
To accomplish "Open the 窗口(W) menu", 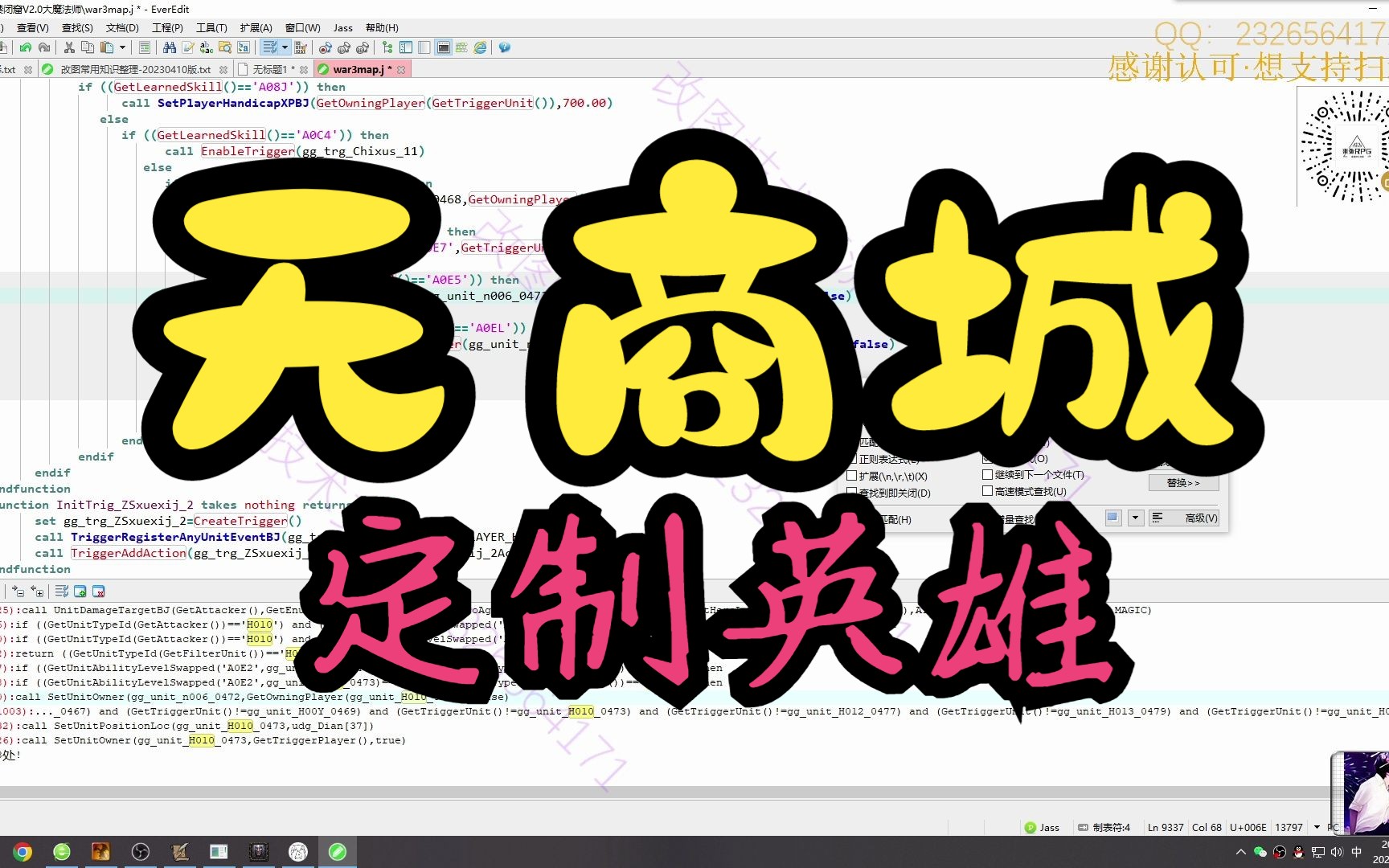I will [302, 28].
